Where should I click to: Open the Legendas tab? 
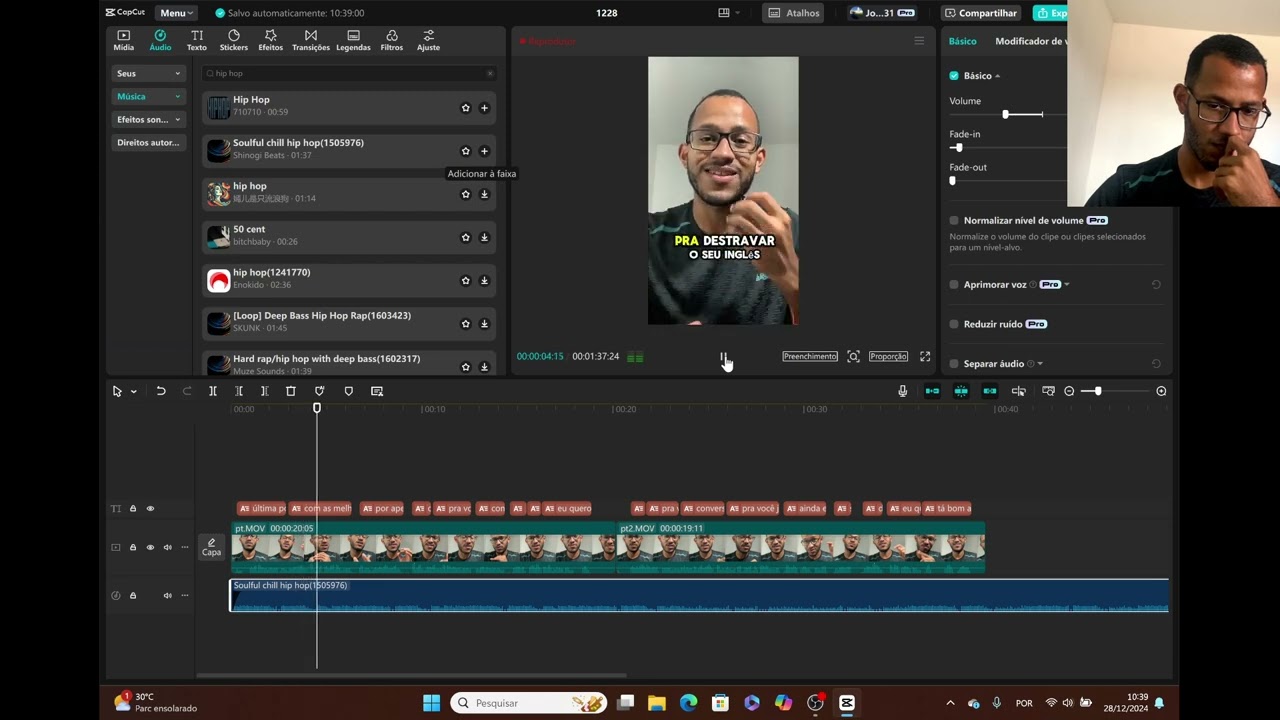353,40
